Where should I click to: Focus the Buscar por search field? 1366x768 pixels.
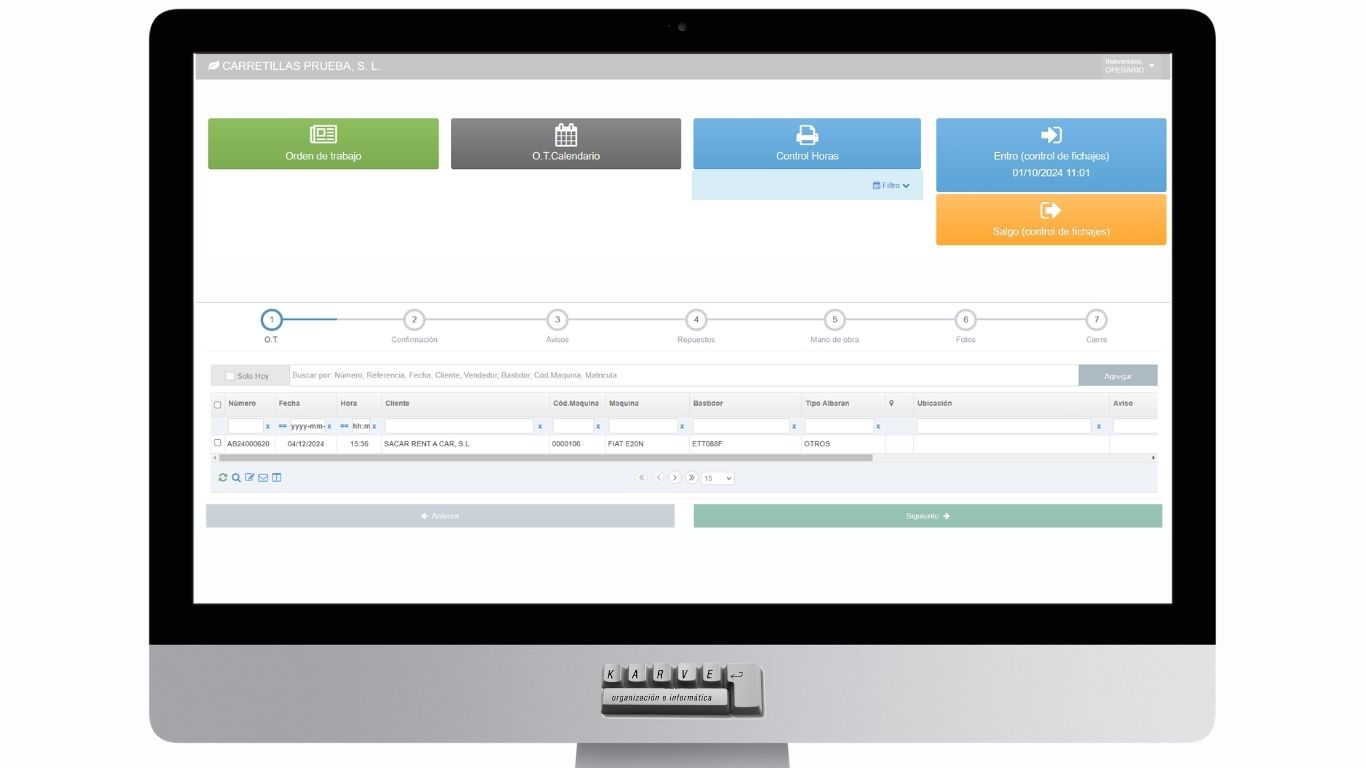[683, 376]
